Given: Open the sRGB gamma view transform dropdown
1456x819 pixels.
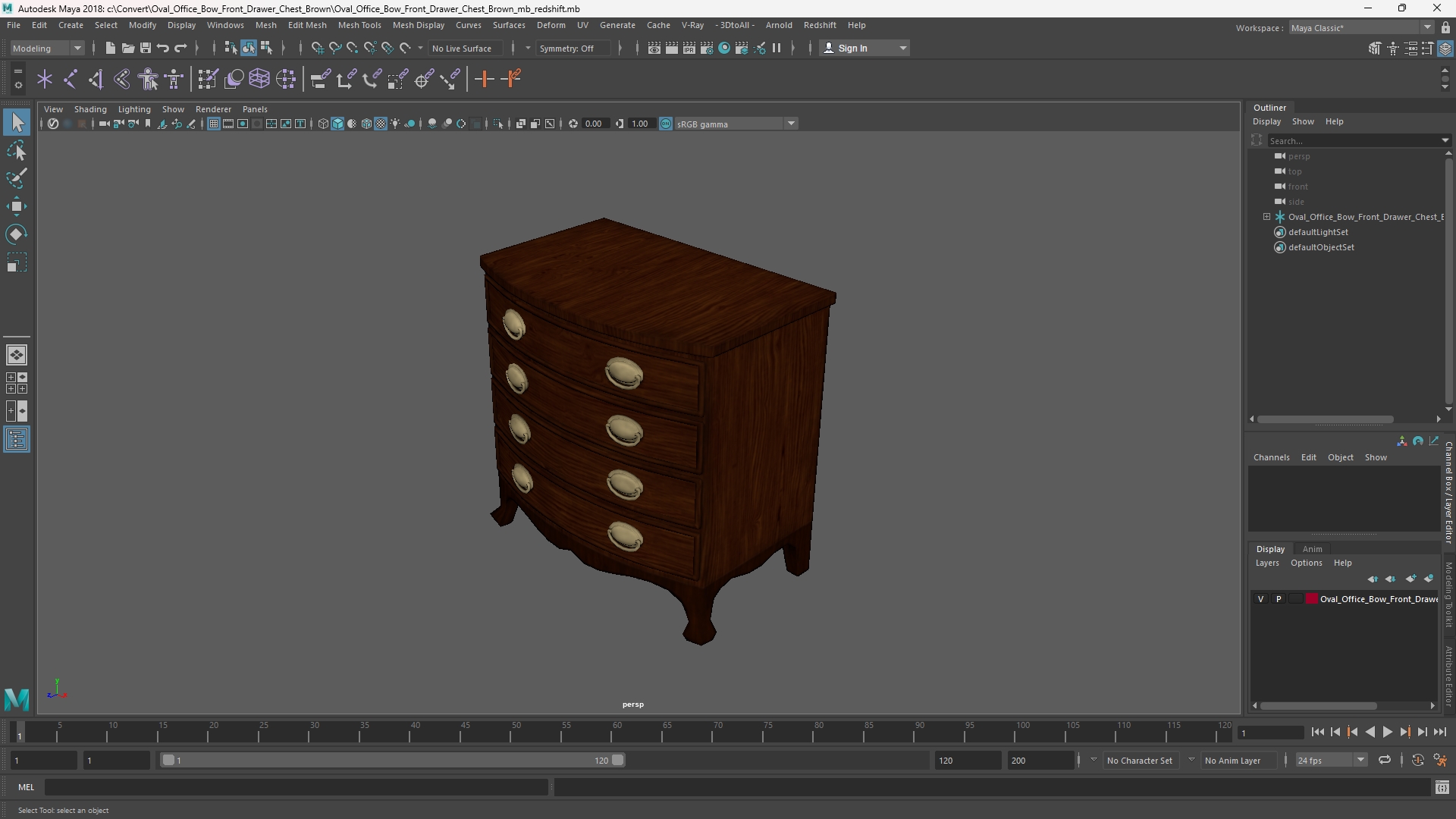Looking at the screenshot, I should 736,124.
